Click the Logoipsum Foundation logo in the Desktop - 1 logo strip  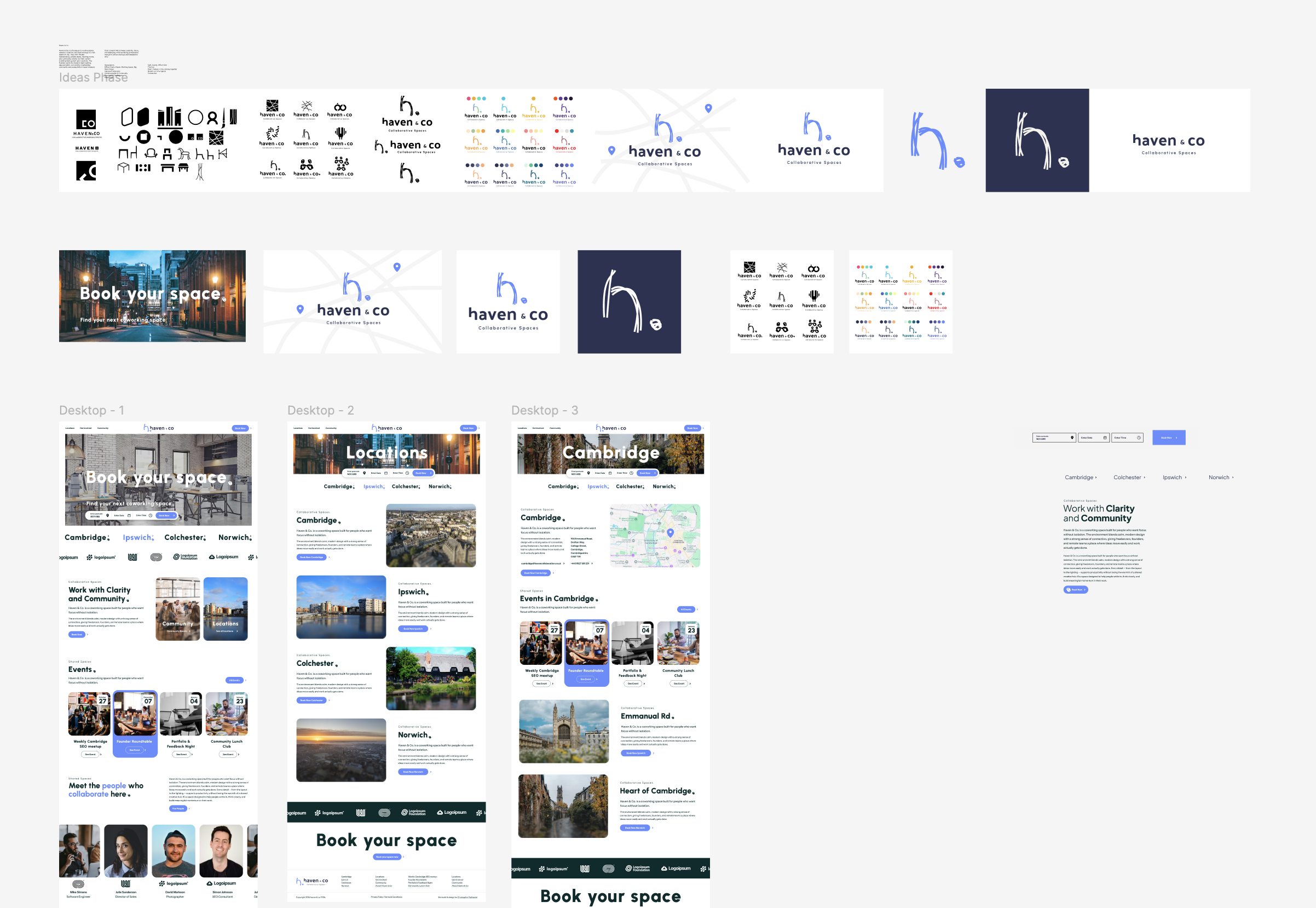[186, 557]
